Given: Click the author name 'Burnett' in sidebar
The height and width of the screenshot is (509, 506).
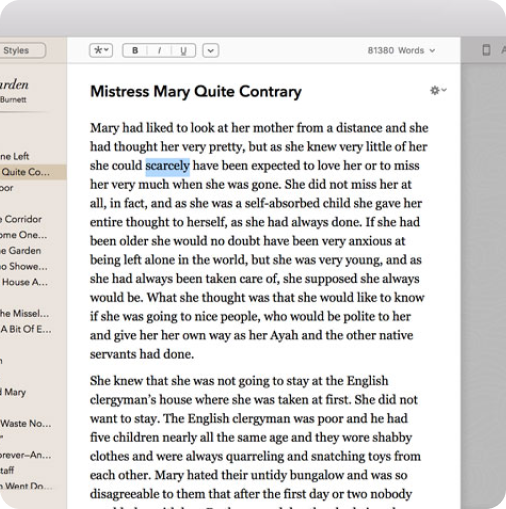Looking at the screenshot, I should point(13,100).
